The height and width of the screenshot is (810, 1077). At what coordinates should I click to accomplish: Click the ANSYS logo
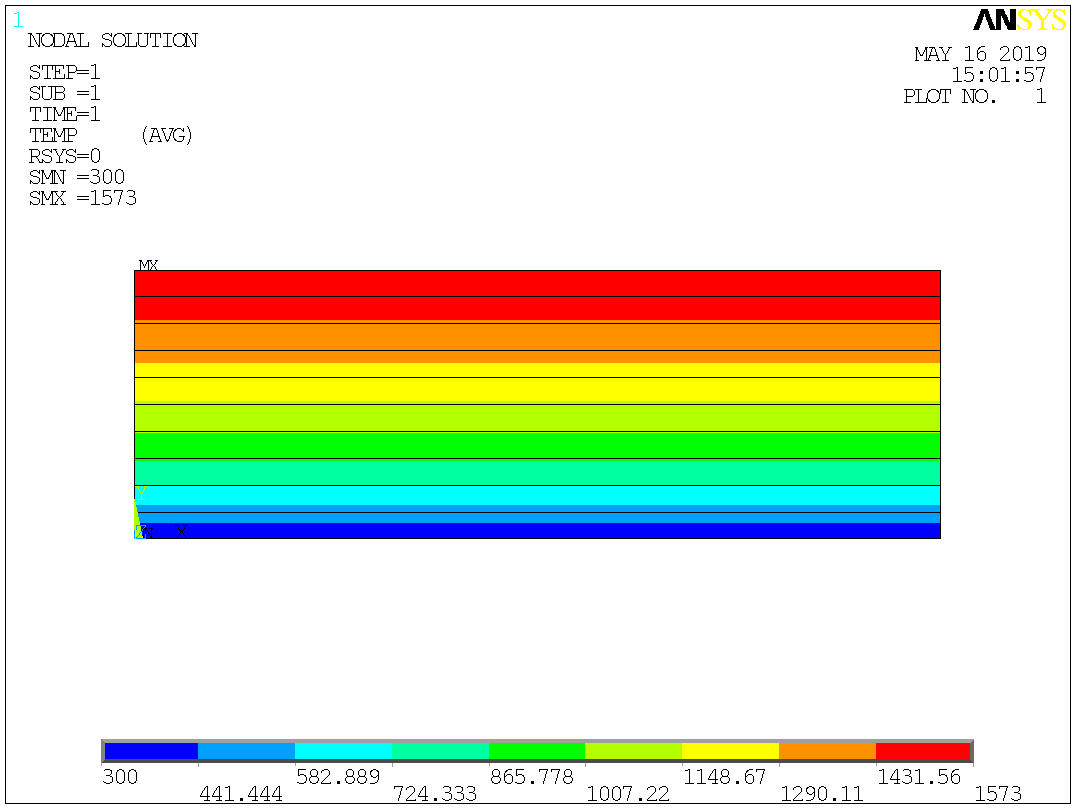[x=1019, y=20]
